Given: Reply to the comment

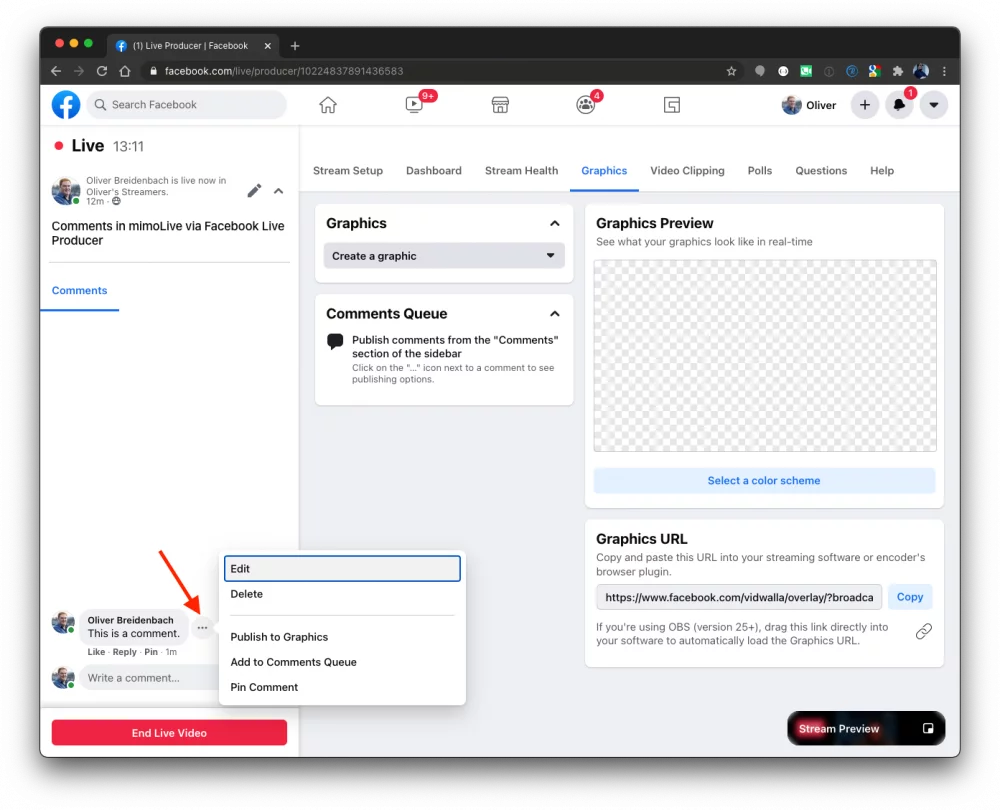Looking at the screenshot, I should [124, 652].
